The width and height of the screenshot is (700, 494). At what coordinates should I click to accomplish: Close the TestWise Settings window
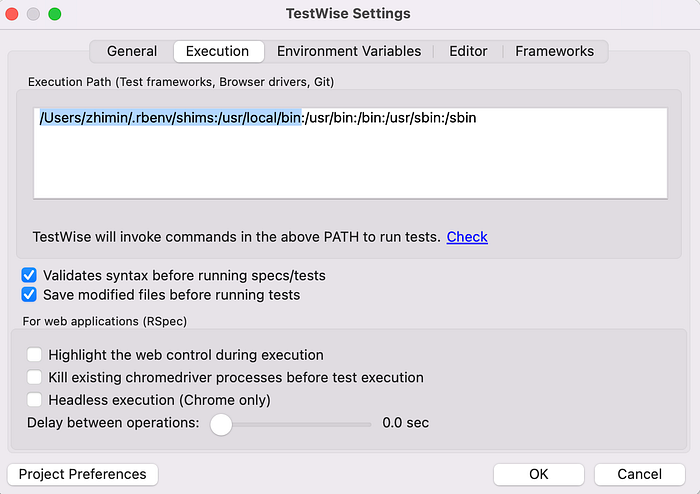(x=13, y=14)
